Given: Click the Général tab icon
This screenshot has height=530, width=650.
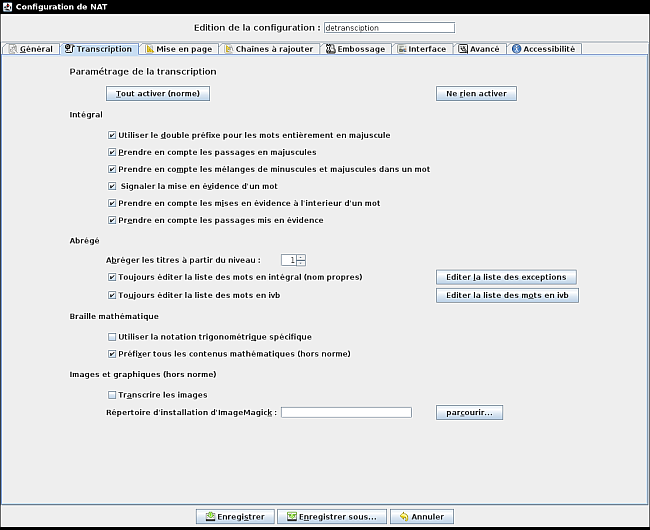Looking at the screenshot, I should click(12, 48).
